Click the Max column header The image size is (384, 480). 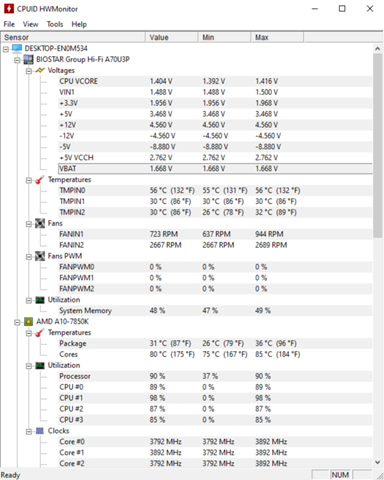(277, 37)
